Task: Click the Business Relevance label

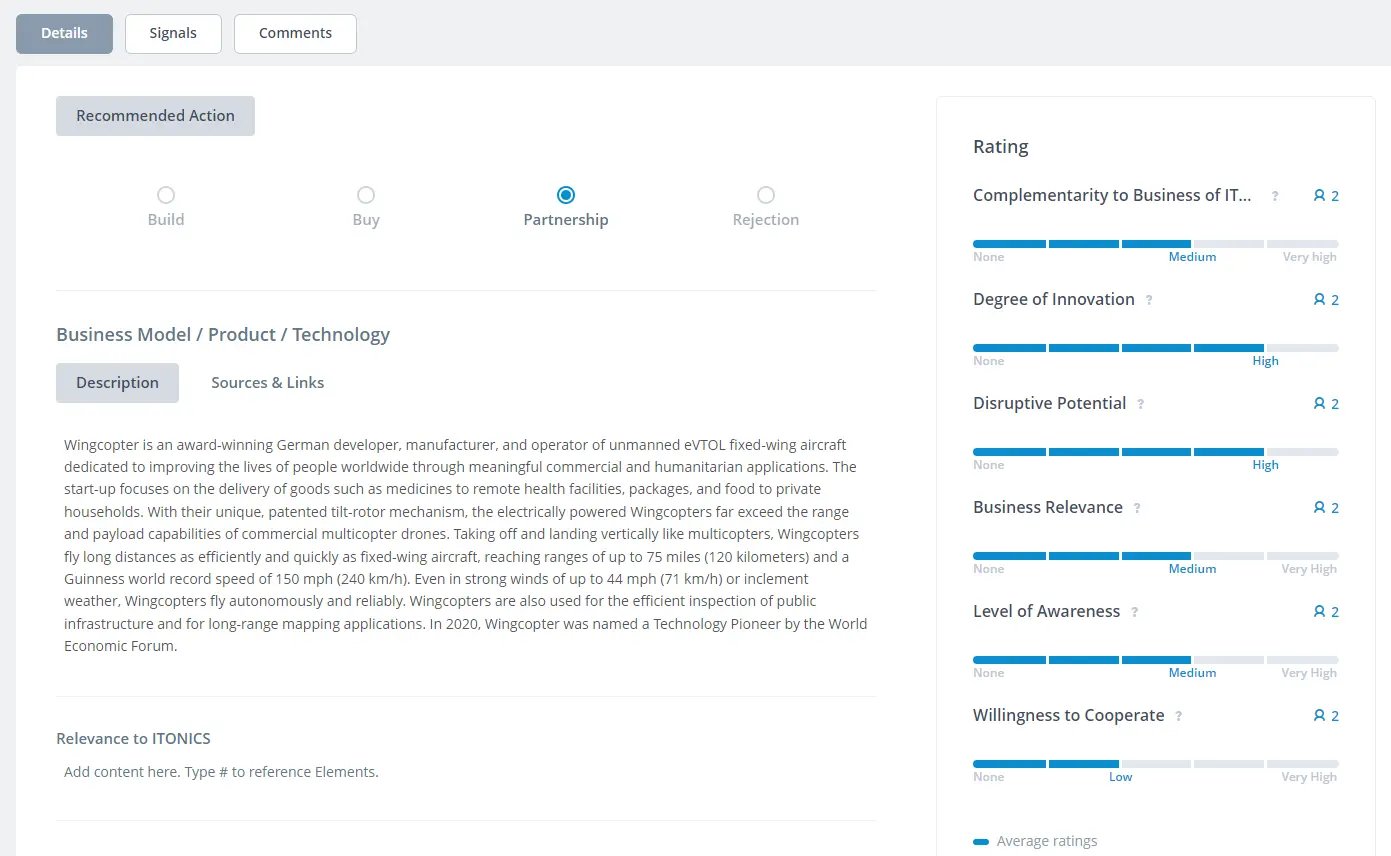Action: [1048, 508]
